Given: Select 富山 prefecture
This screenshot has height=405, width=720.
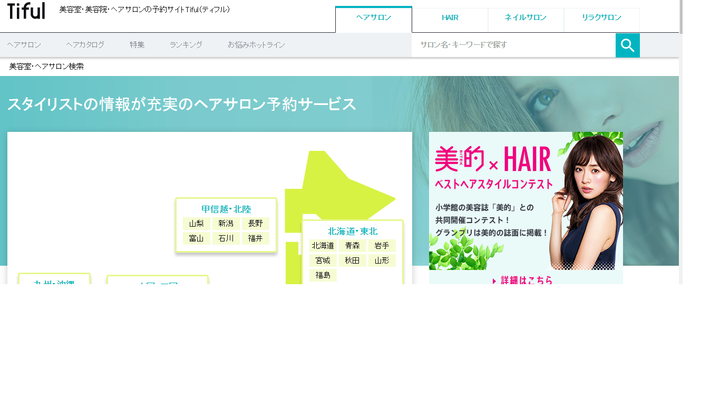Looking at the screenshot, I should [196, 238].
